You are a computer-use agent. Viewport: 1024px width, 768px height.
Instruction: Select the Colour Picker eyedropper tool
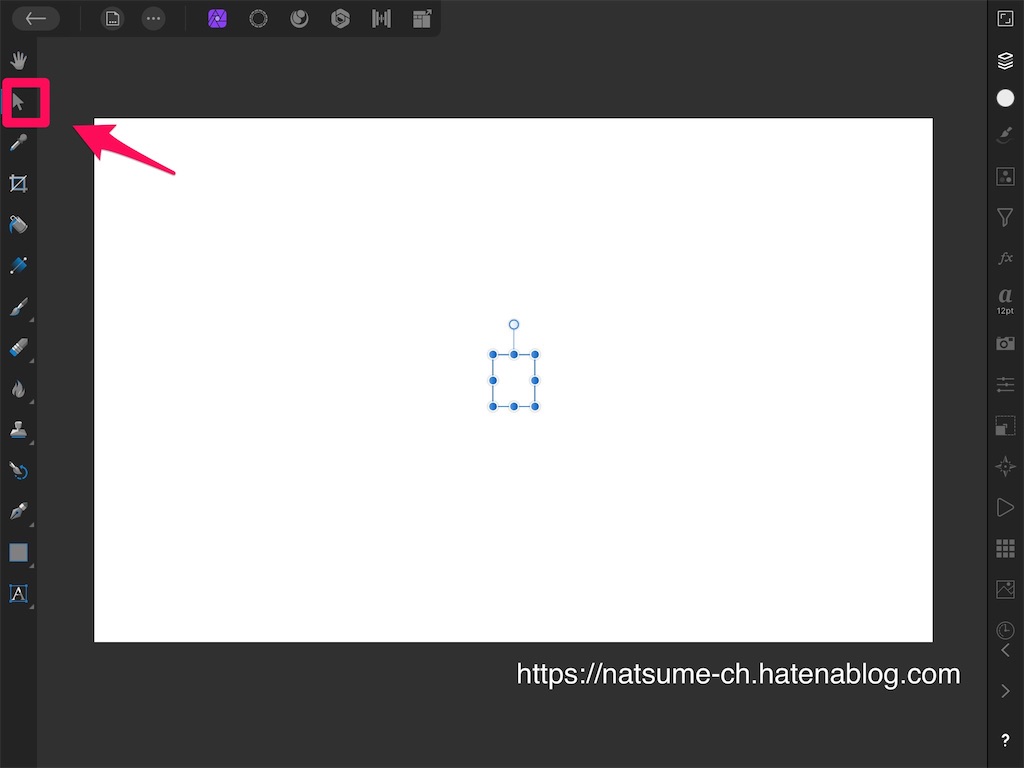18,142
